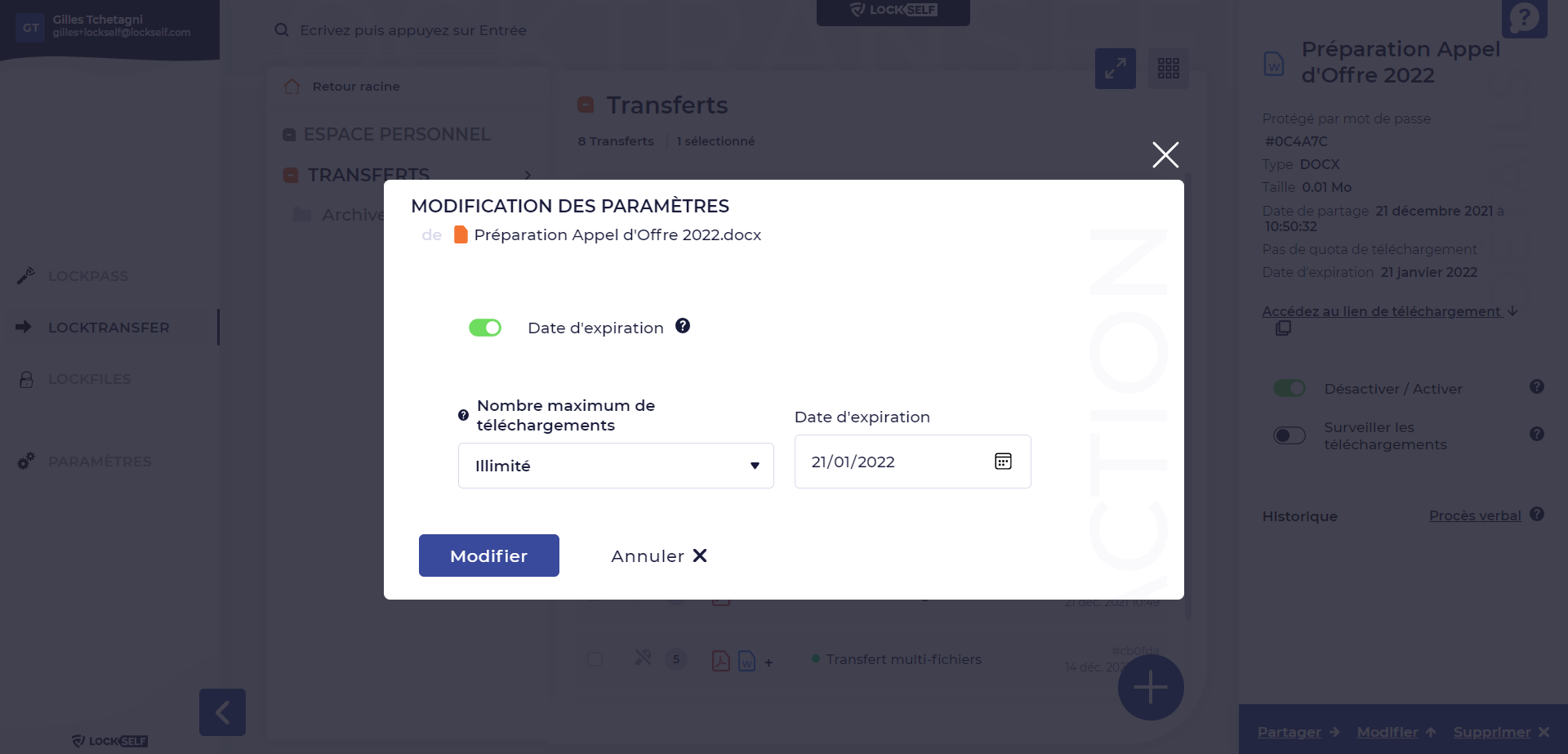Switch to grid view icon
This screenshot has width=1568, height=754.
(x=1168, y=69)
